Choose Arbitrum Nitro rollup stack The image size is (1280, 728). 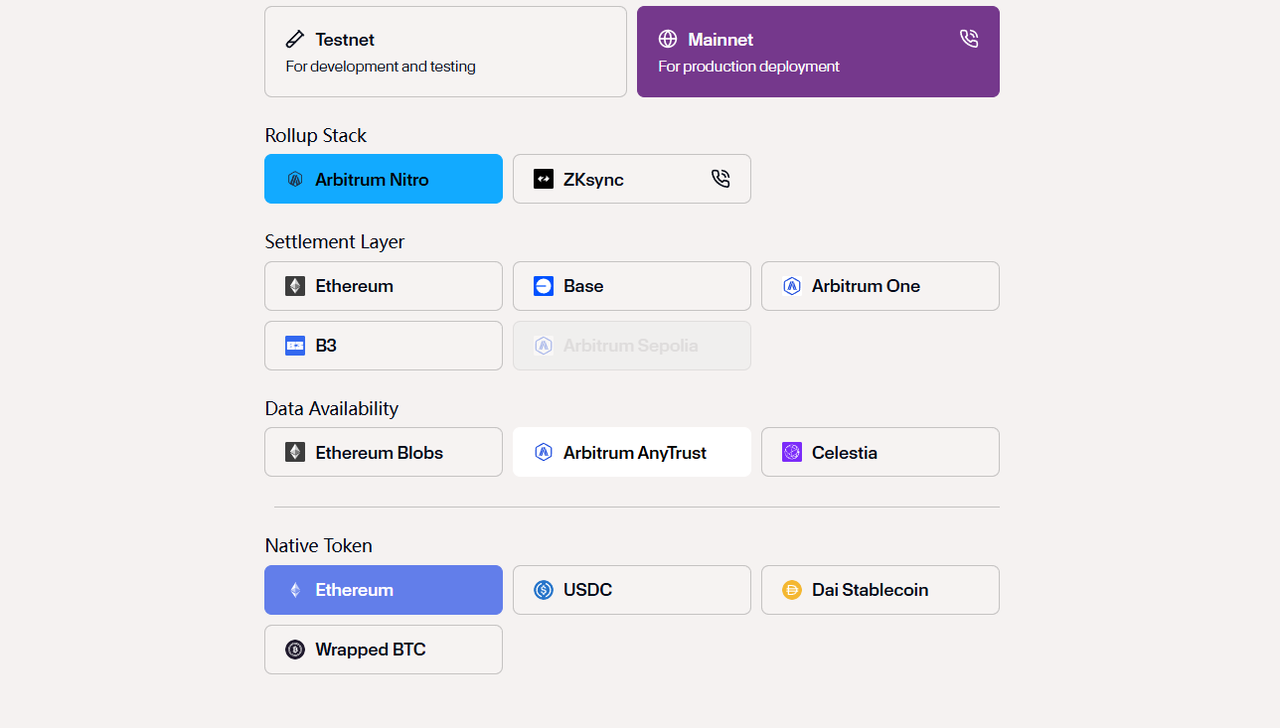(x=383, y=179)
